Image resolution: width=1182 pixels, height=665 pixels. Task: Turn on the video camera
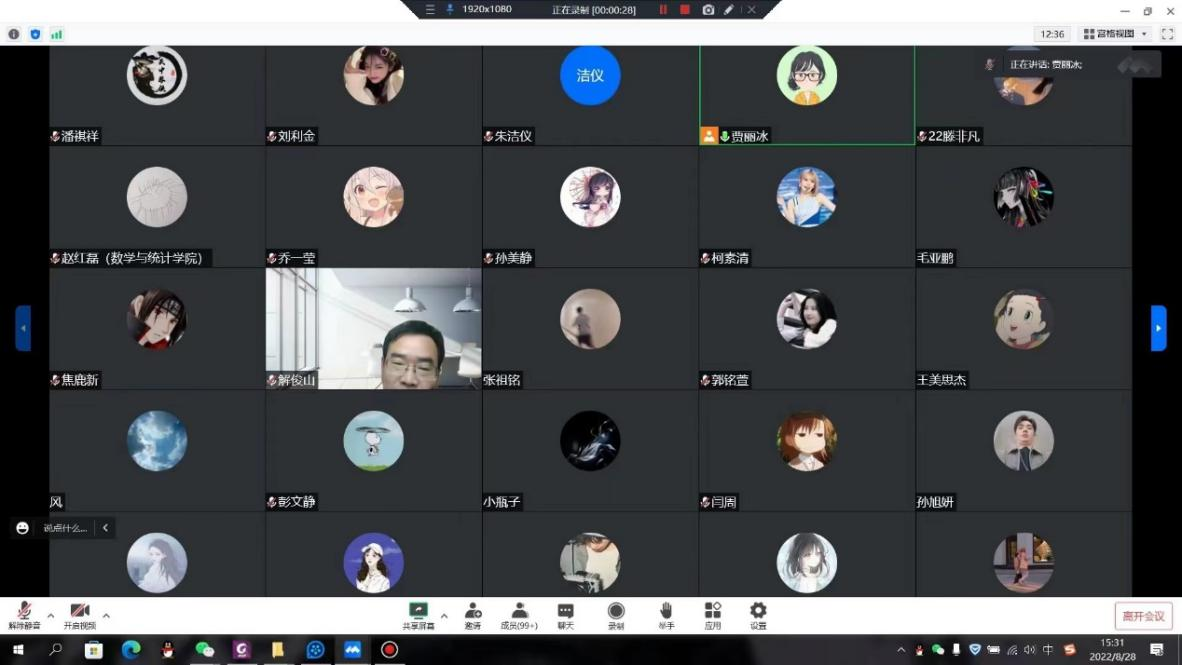click(80, 615)
